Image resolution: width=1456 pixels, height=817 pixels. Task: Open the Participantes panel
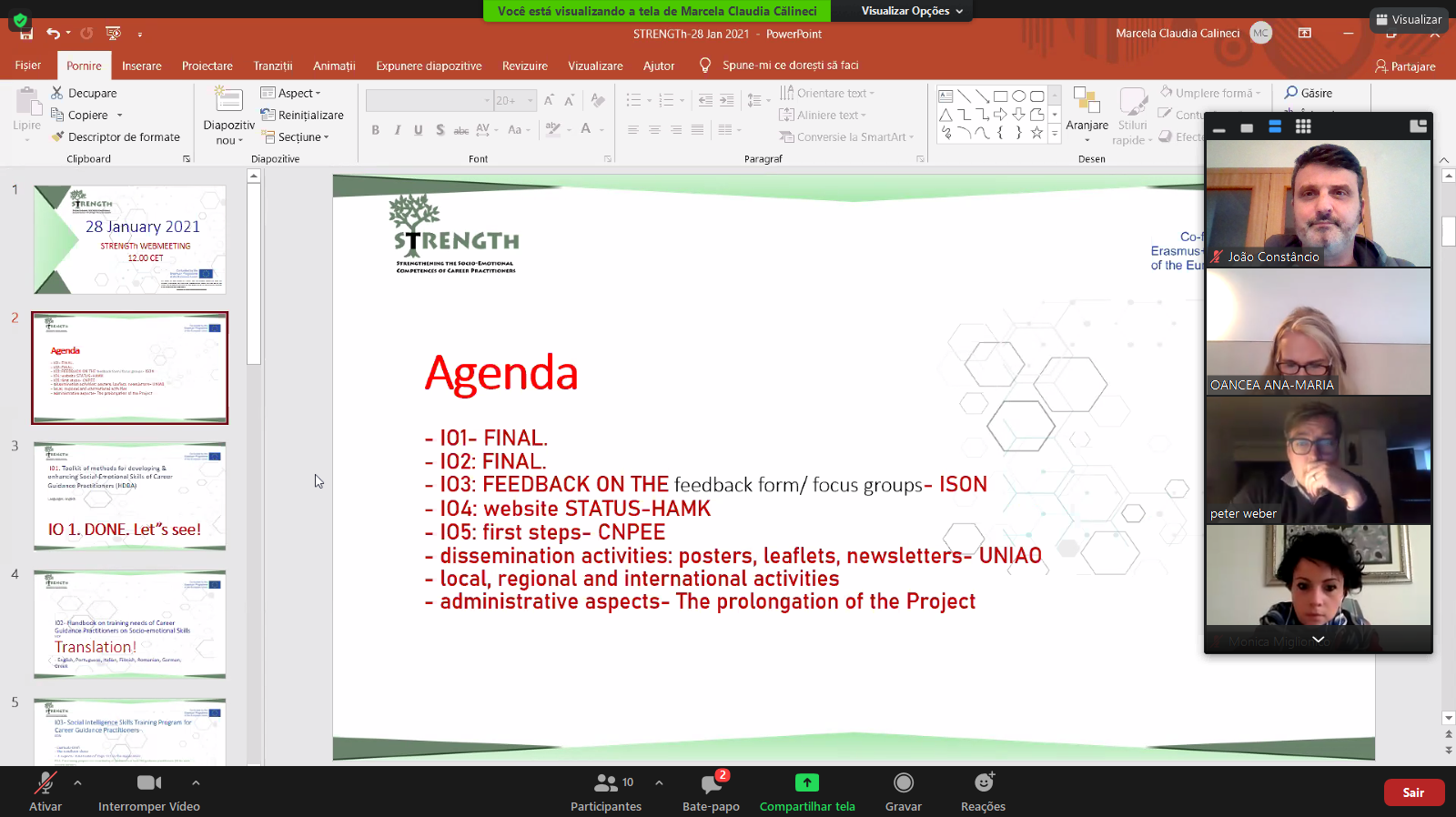(605, 783)
